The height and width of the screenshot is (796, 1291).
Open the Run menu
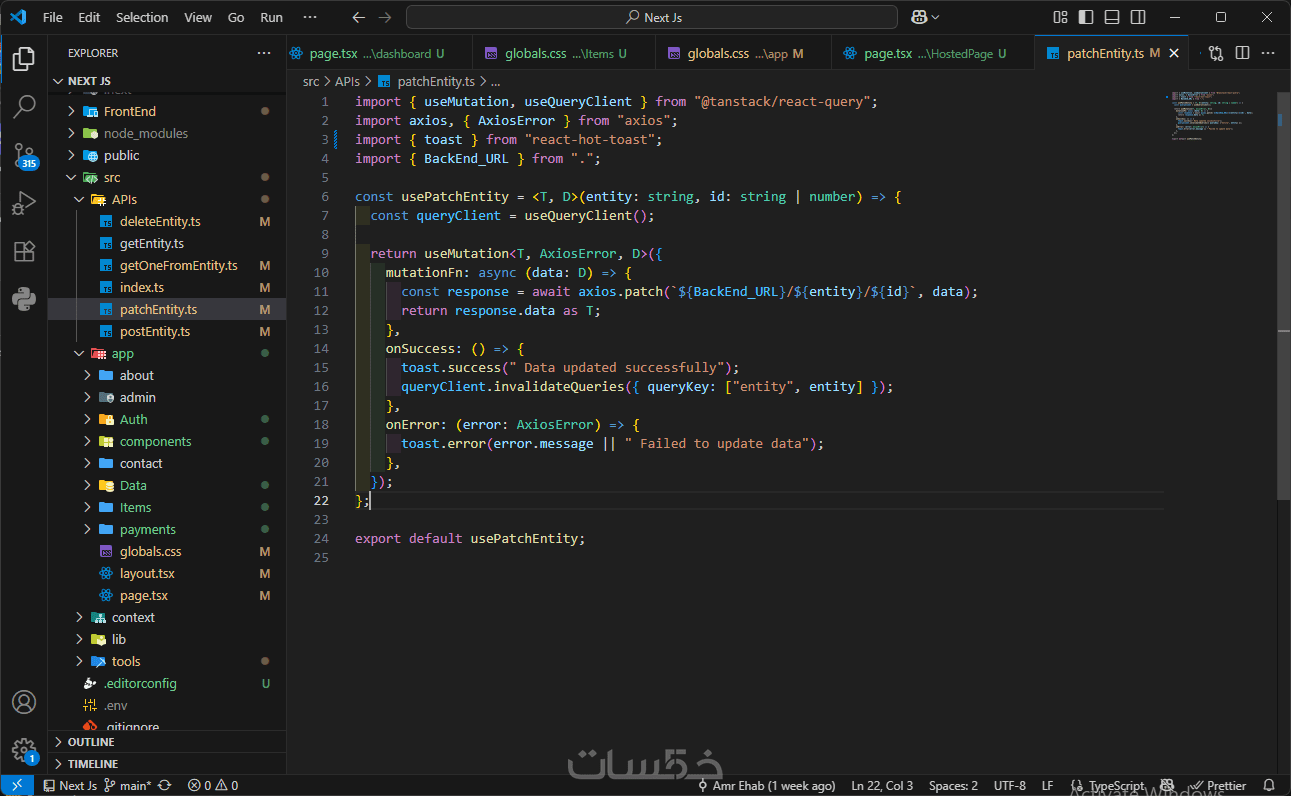click(x=271, y=17)
